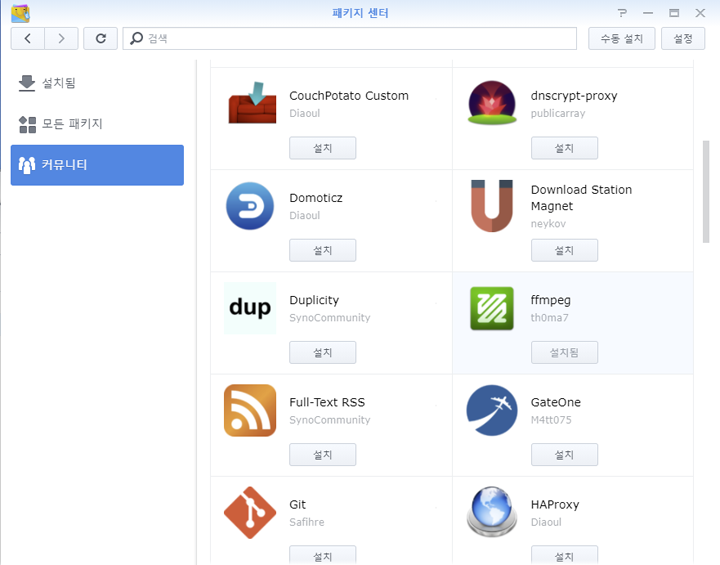The width and height of the screenshot is (720, 565).
Task: Open the Duplicity dup icon
Action: [x=250, y=308]
